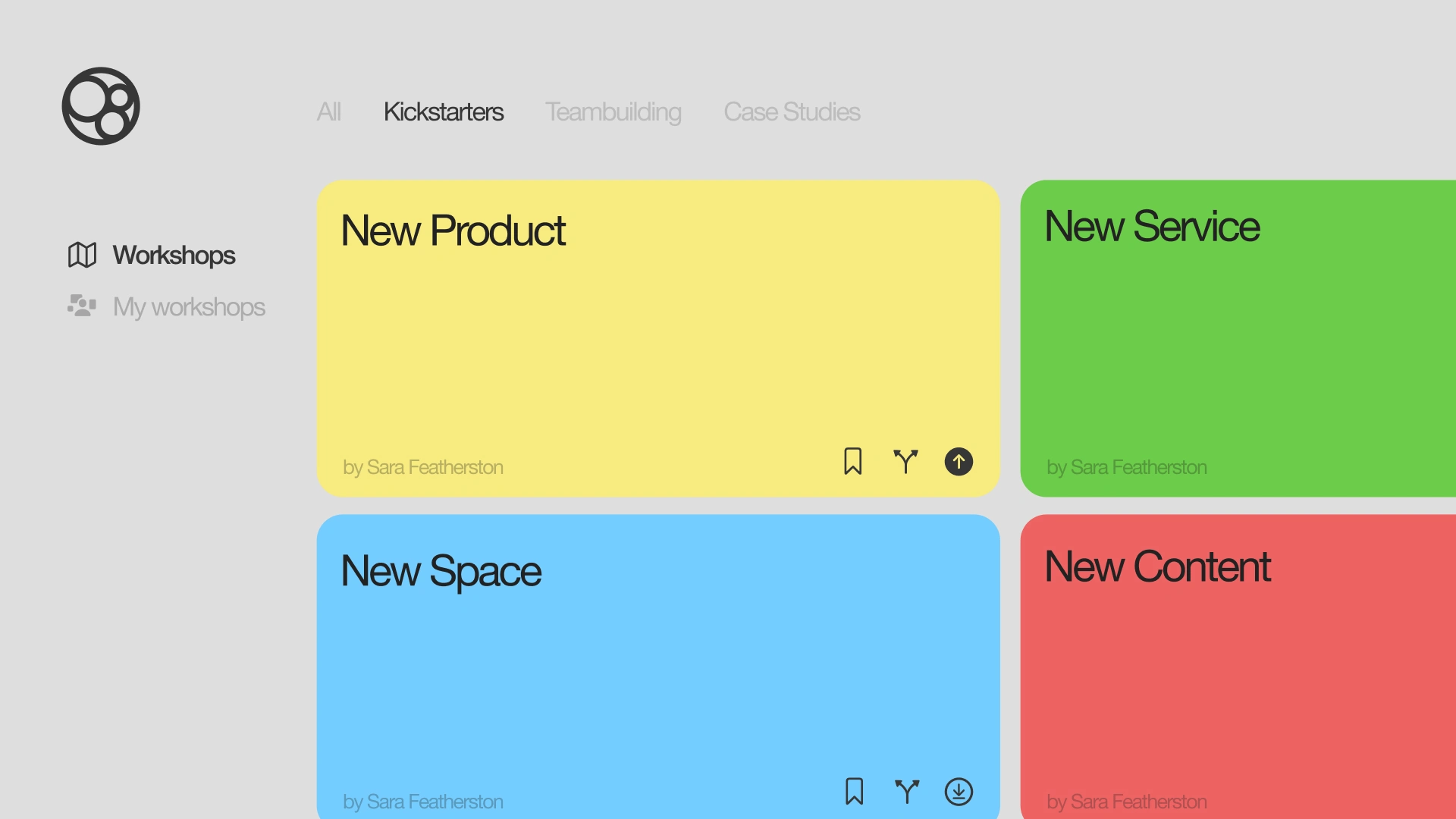Click the New Service title text
1456x819 pixels.
1152,226
